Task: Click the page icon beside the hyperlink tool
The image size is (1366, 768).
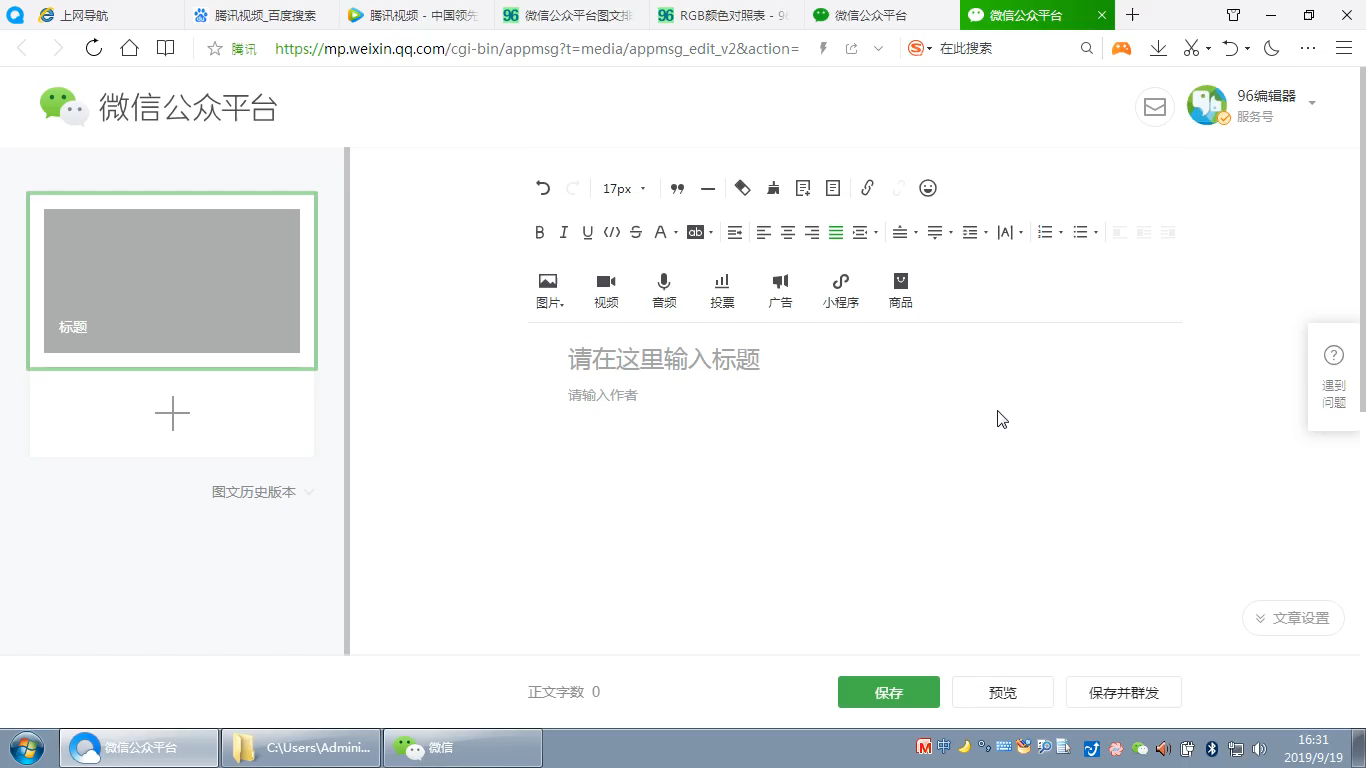Action: pos(833,188)
